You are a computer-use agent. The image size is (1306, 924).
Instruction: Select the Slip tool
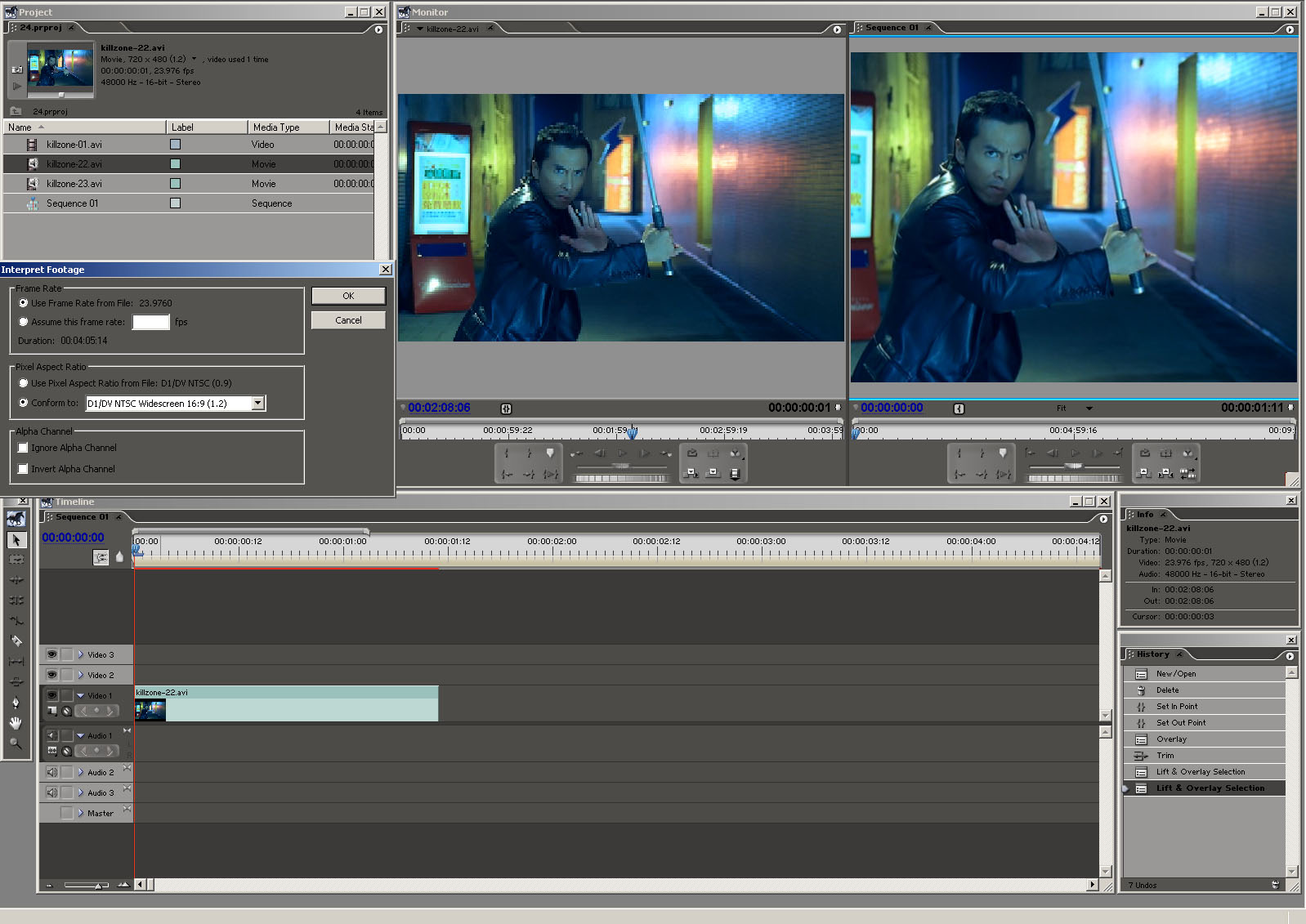pos(16,662)
